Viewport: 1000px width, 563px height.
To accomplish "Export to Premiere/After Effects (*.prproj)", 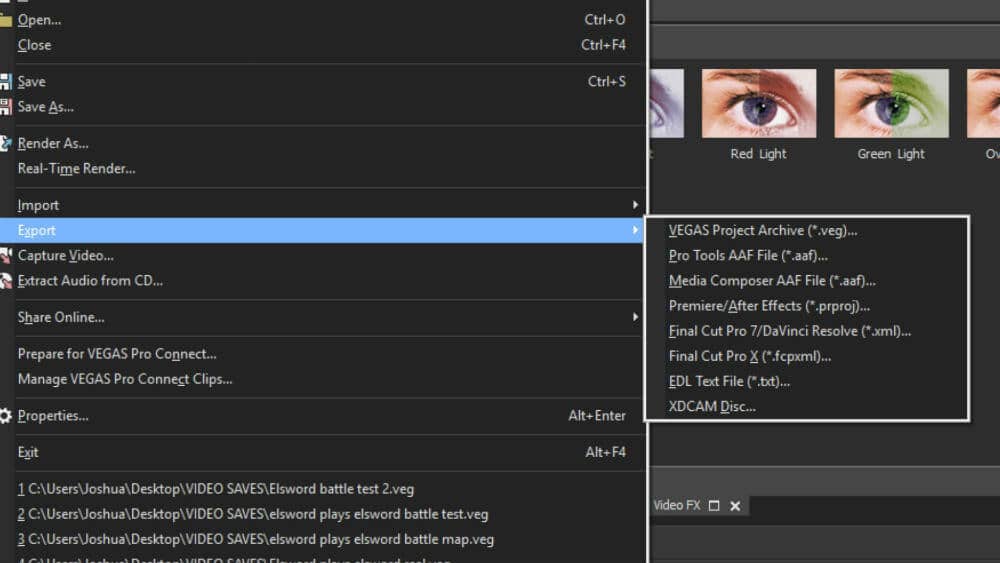I will [x=807, y=306].
